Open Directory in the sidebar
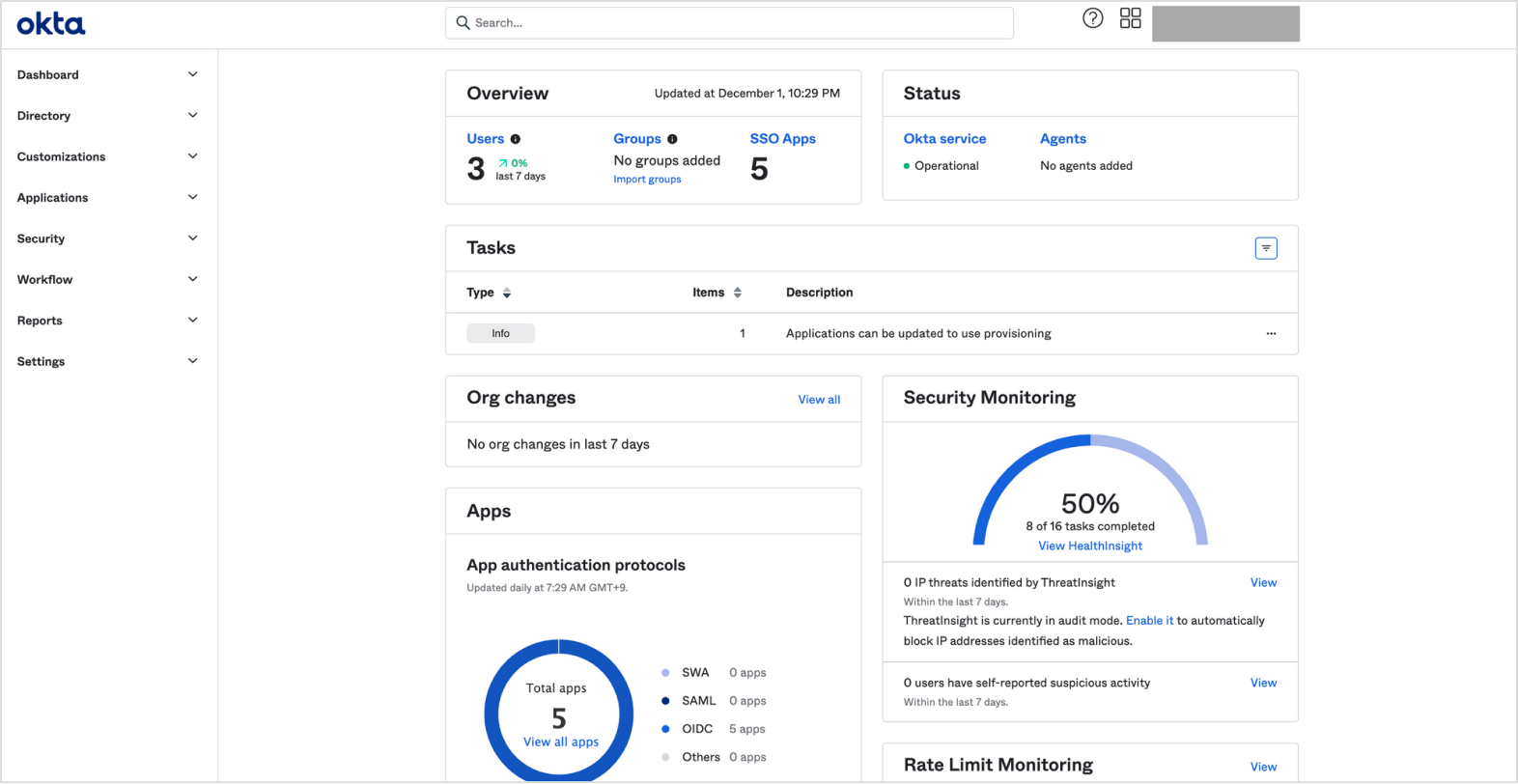Image resolution: width=1518 pixels, height=784 pixels. click(x=43, y=116)
